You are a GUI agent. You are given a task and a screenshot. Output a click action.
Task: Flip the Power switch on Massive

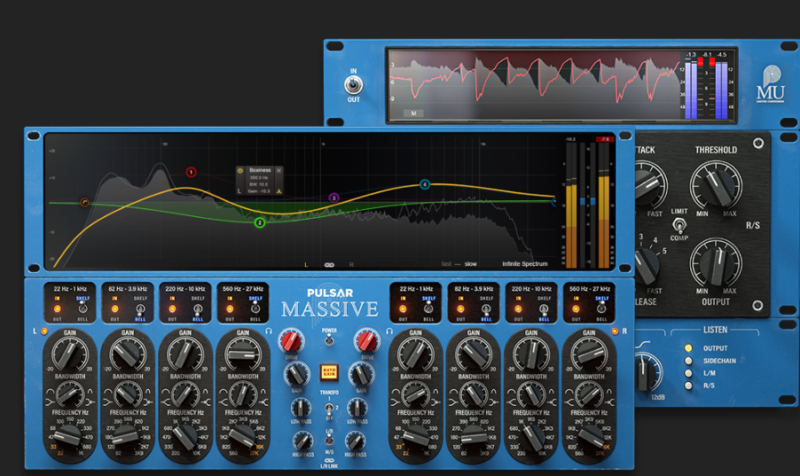(329, 339)
